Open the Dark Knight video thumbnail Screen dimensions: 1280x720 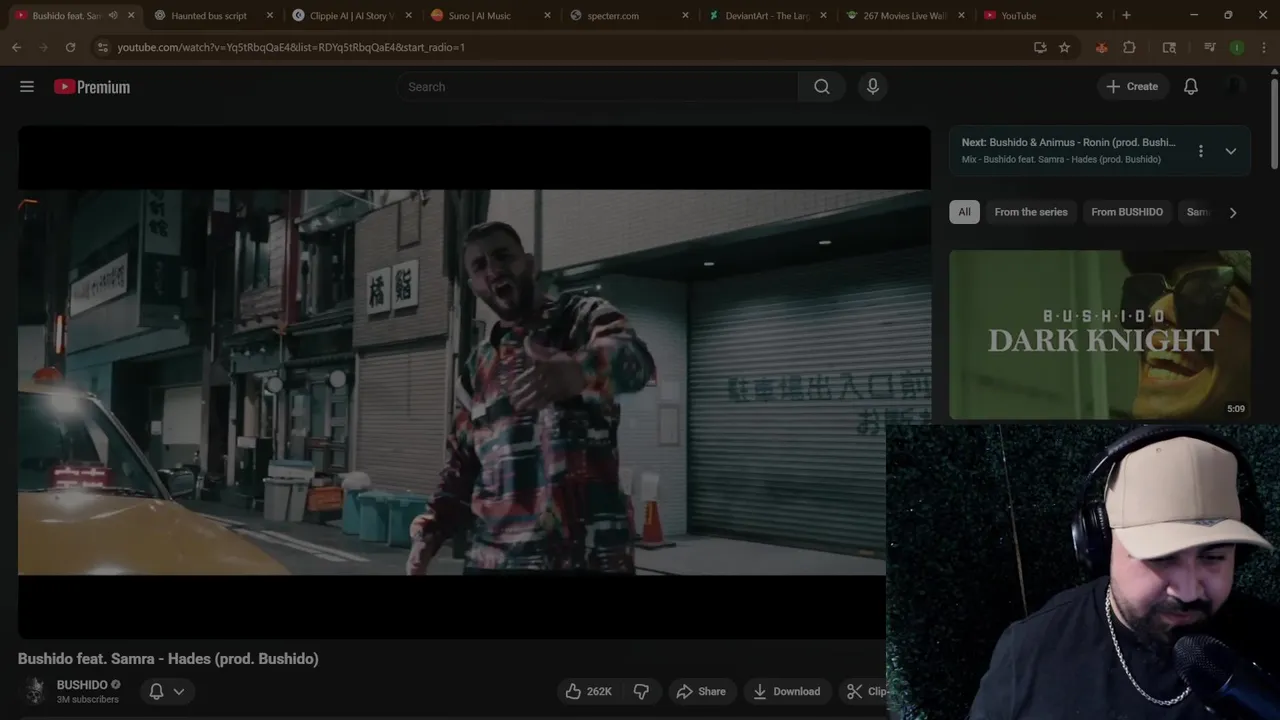(1100, 335)
